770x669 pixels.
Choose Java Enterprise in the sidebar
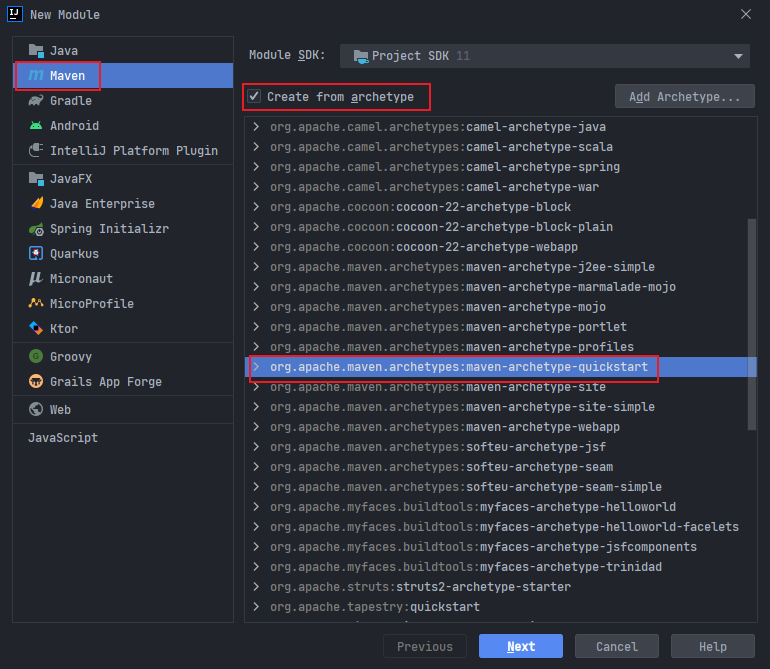tap(123, 203)
